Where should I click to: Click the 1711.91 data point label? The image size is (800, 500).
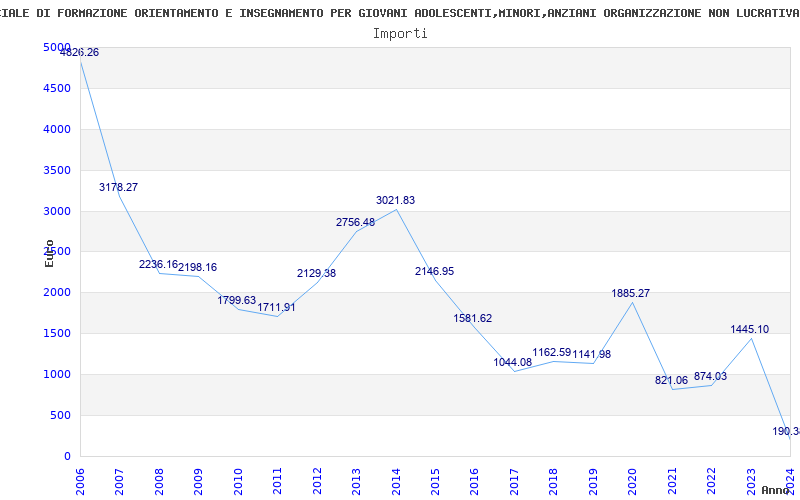pyautogui.click(x=277, y=307)
